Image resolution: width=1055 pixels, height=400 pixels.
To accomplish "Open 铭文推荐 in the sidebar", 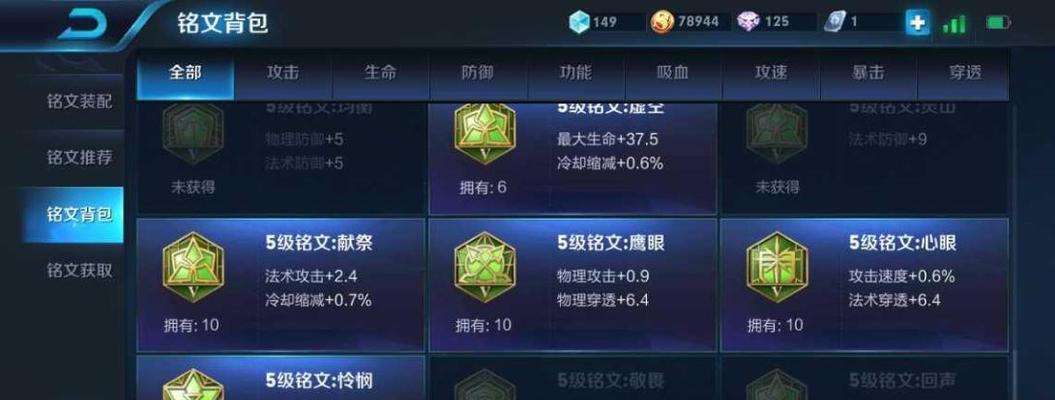I will (79, 158).
